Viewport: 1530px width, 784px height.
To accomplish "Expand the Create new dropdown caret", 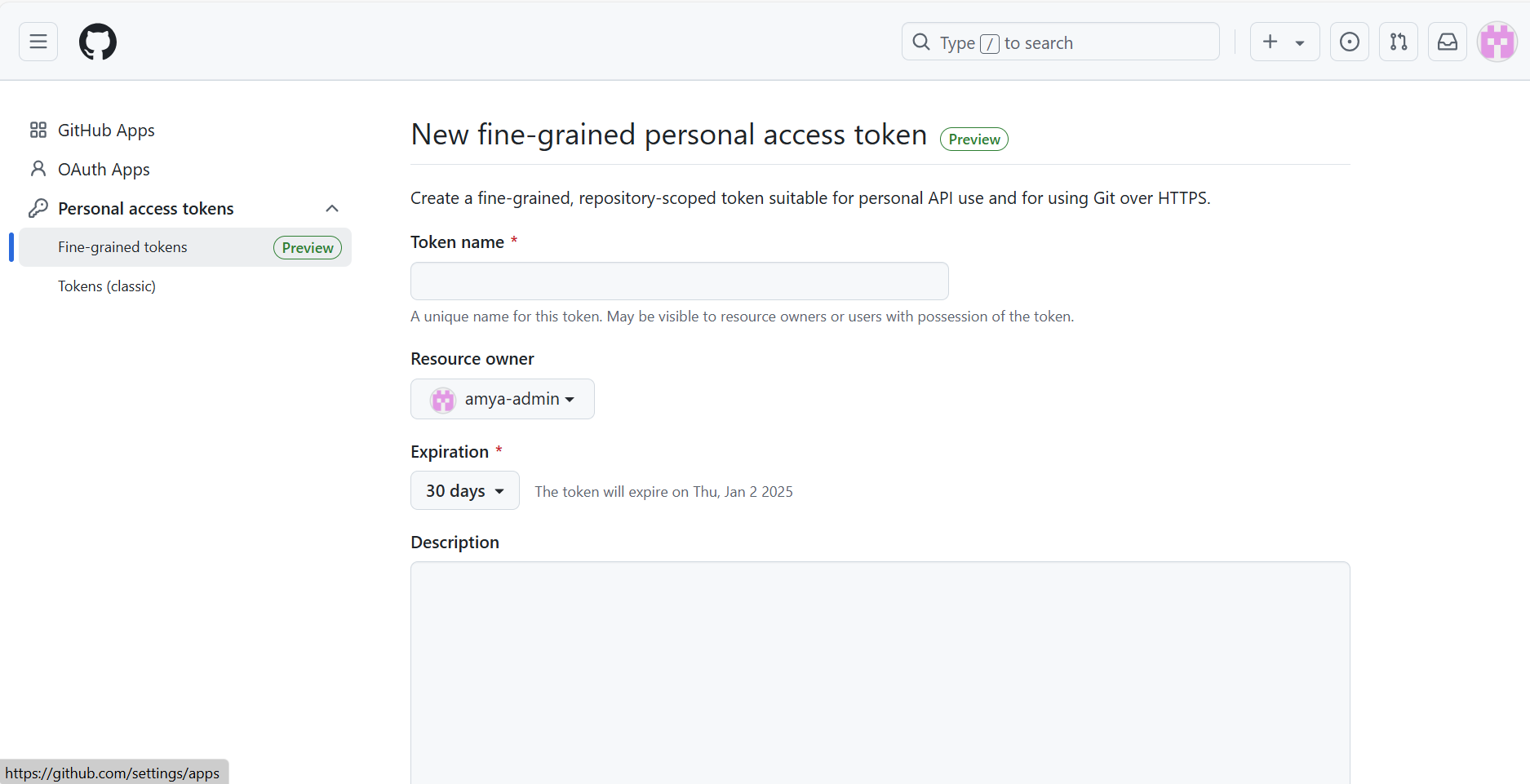I will pos(1300,42).
